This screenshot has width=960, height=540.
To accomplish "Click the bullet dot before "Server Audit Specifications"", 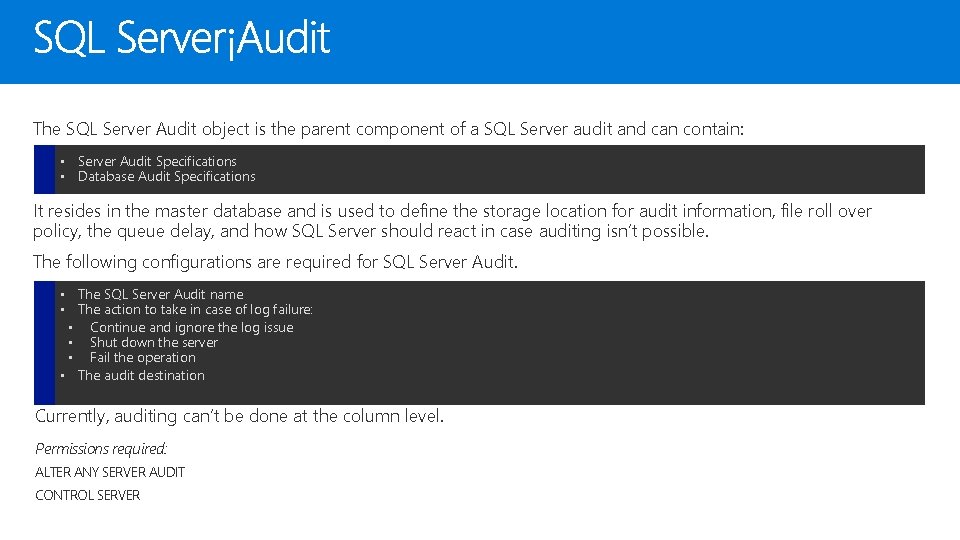I will click(61, 161).
